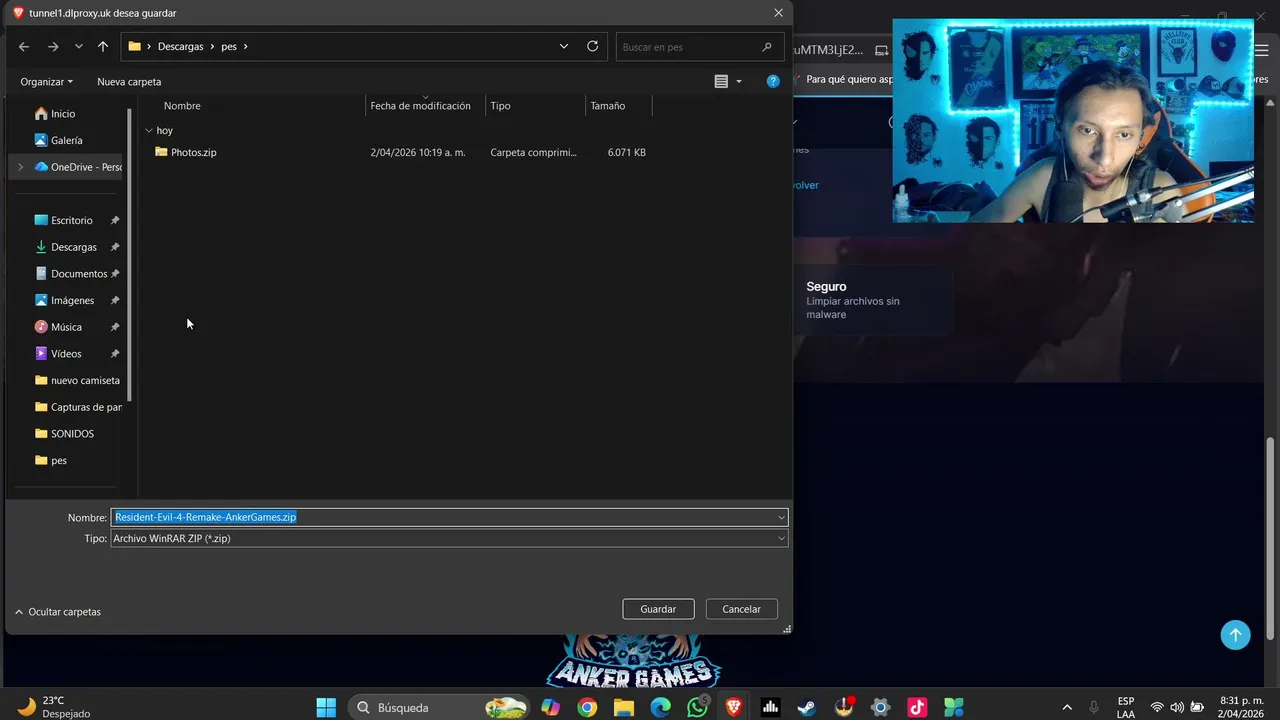The image size is (1280, 720).
Task: Click the browser page vertical scrollbar
Action: (x=1271, y=540)
